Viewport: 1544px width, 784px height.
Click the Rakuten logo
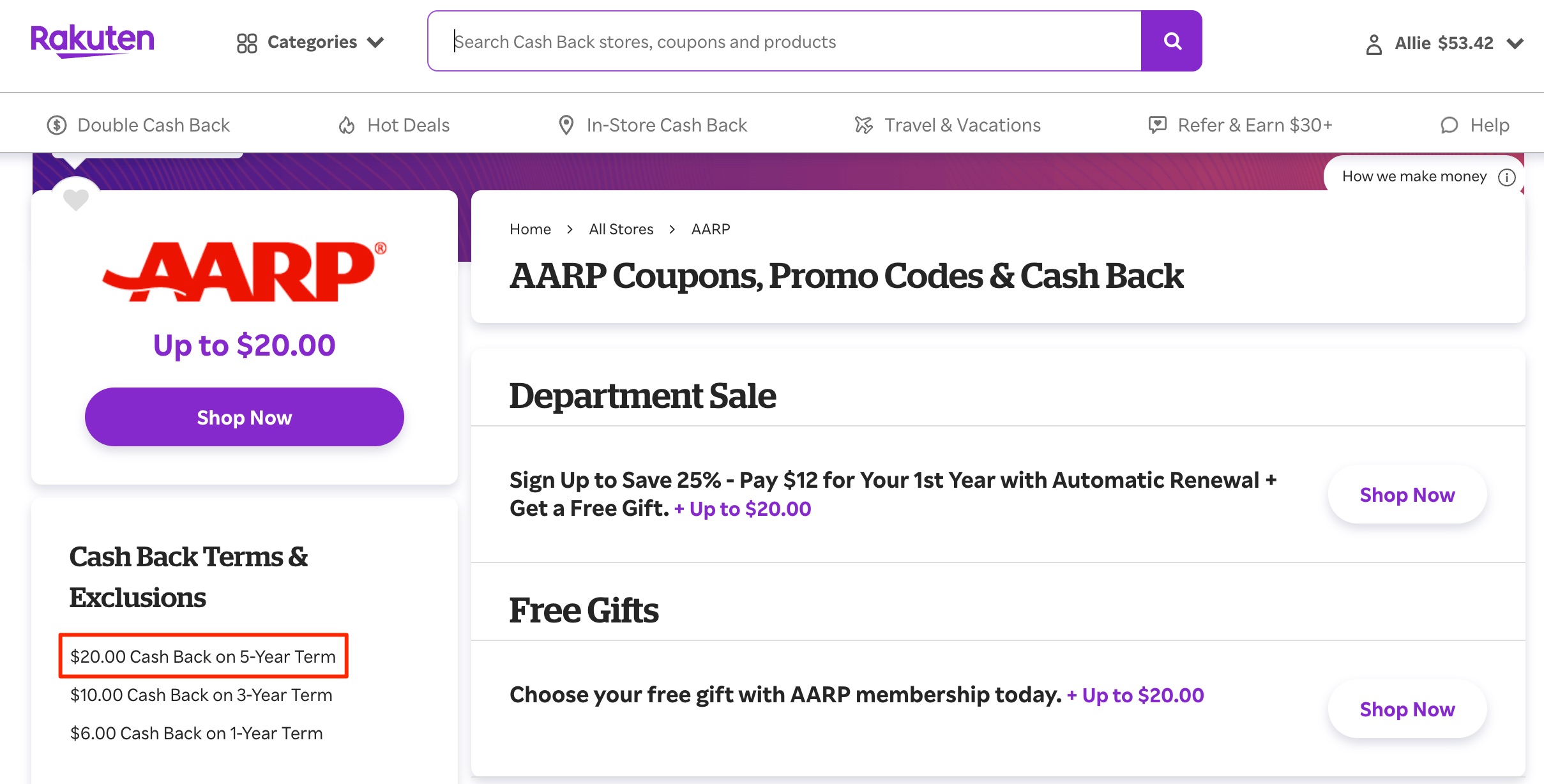(x=92, y=40)
